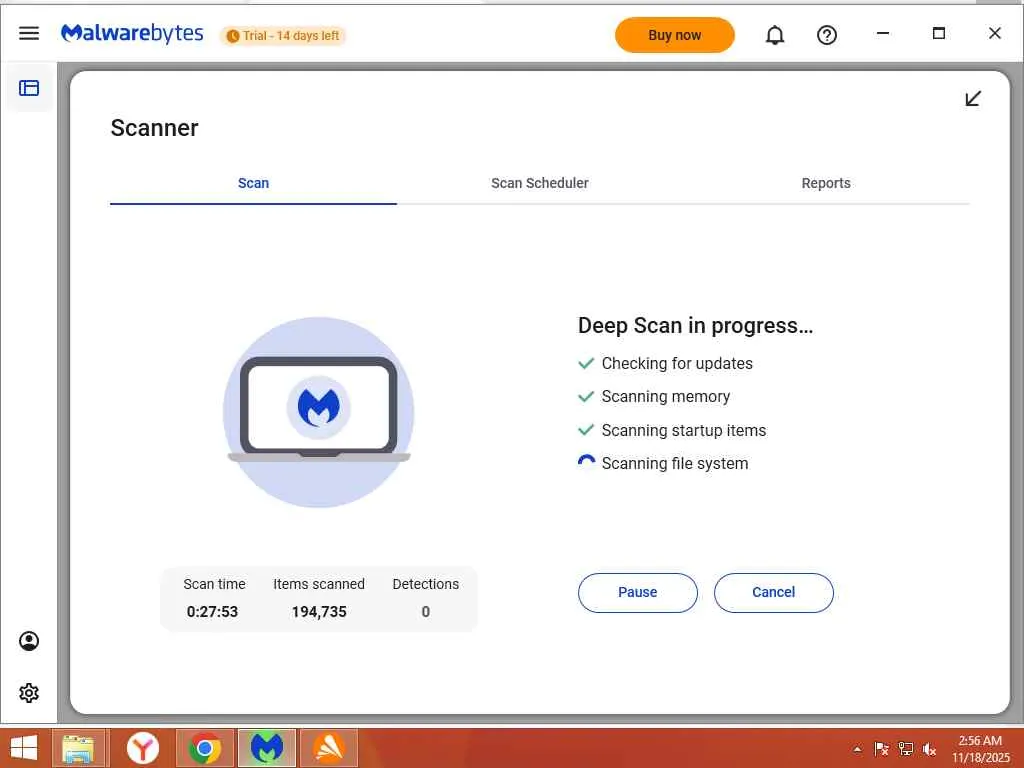Click the network tray icon

click(906, 749)
